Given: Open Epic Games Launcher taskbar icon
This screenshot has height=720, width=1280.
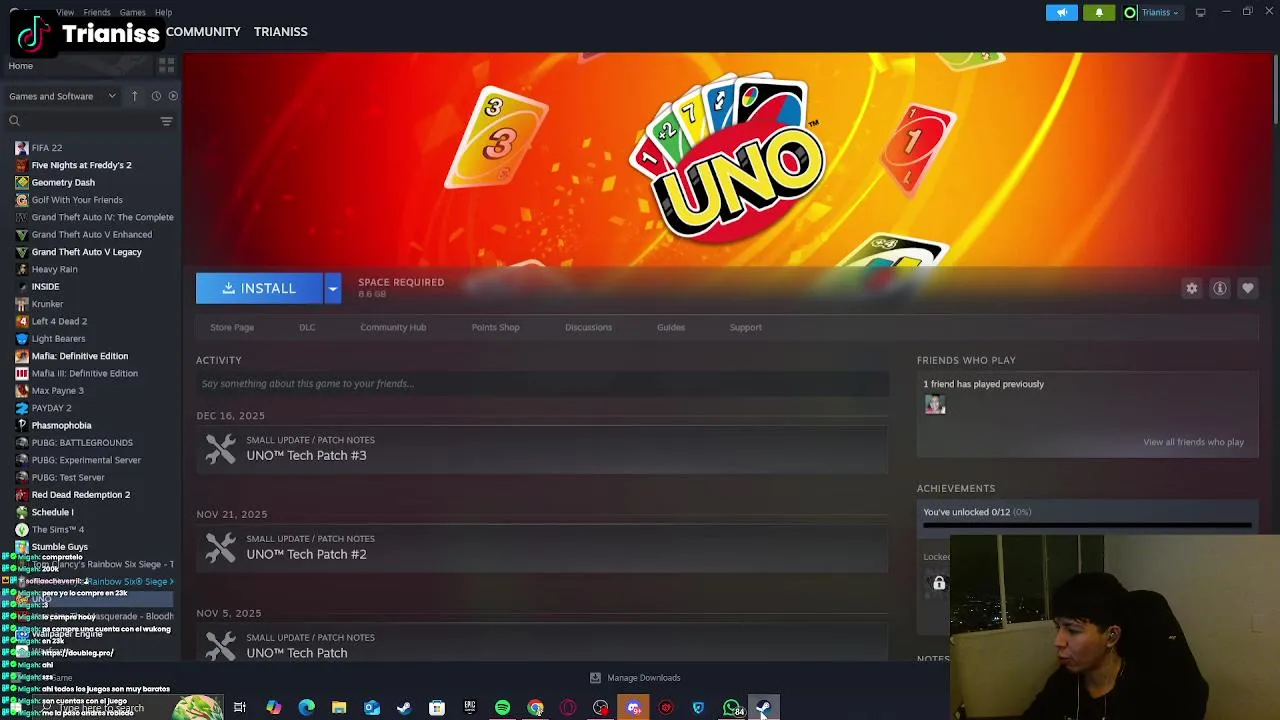Looking at the screenshot, I should (x=470, y=708).
